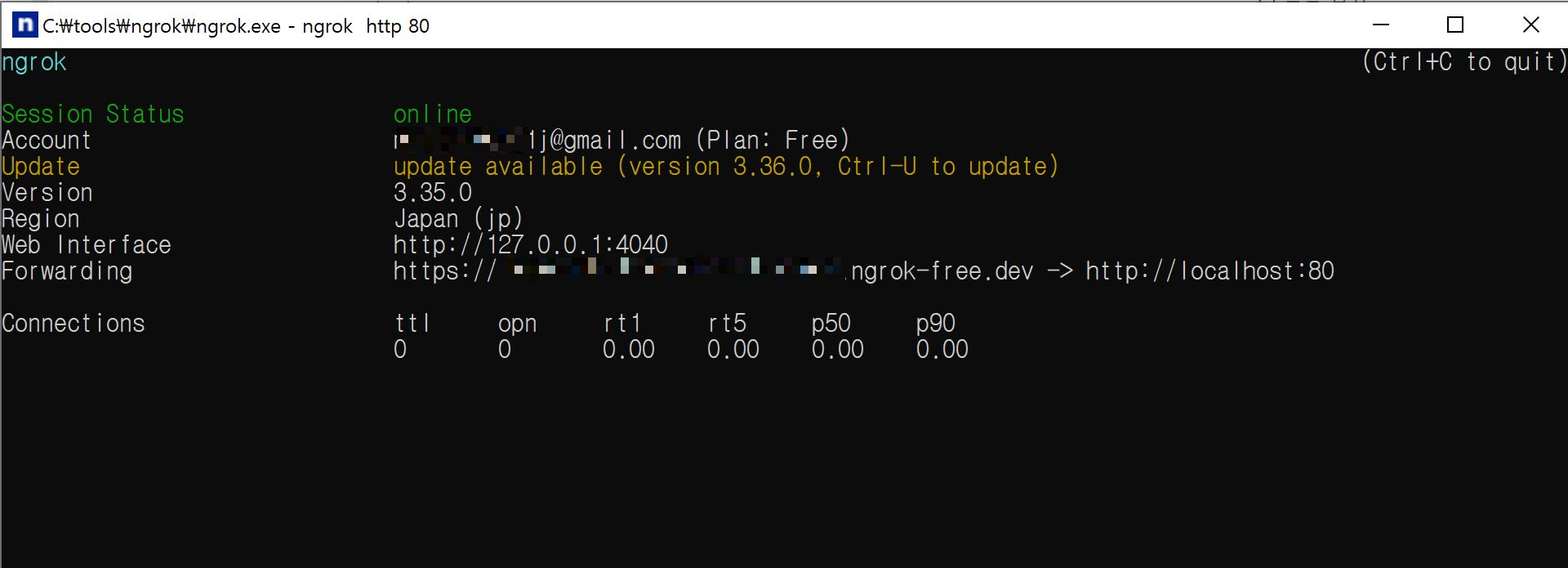Click the '0.00' value under p50
Image resolution: width=1568 pixels, height=568 pixels.
838,350
